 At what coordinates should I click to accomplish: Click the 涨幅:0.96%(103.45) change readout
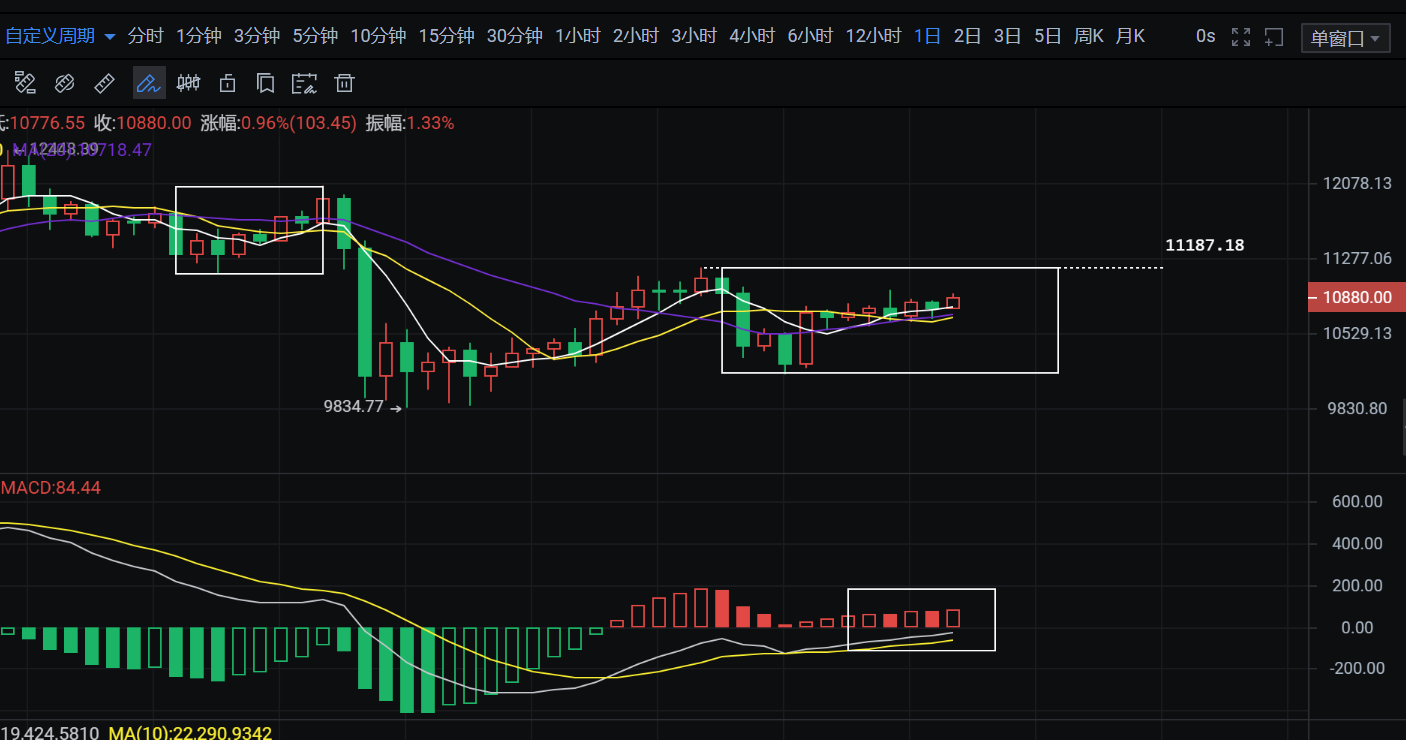[x=279, y=123]
